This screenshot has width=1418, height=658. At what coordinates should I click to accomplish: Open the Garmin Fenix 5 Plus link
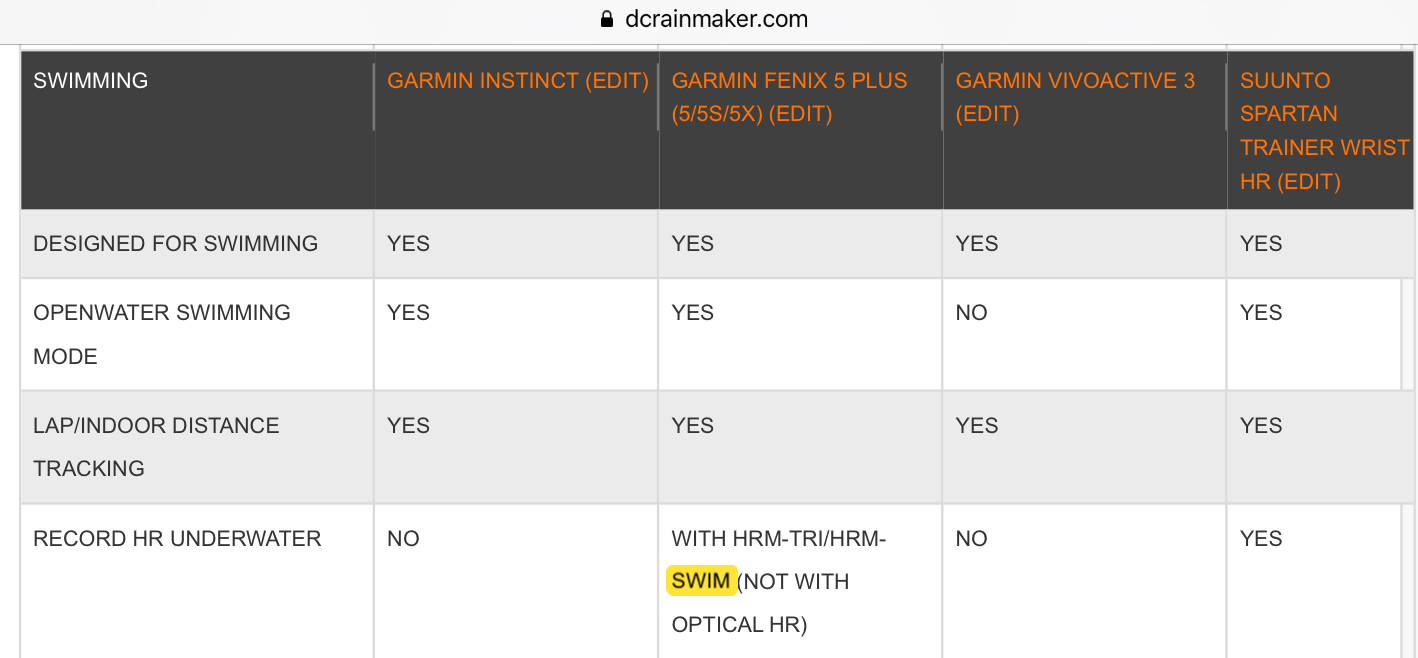pos(789,97)
